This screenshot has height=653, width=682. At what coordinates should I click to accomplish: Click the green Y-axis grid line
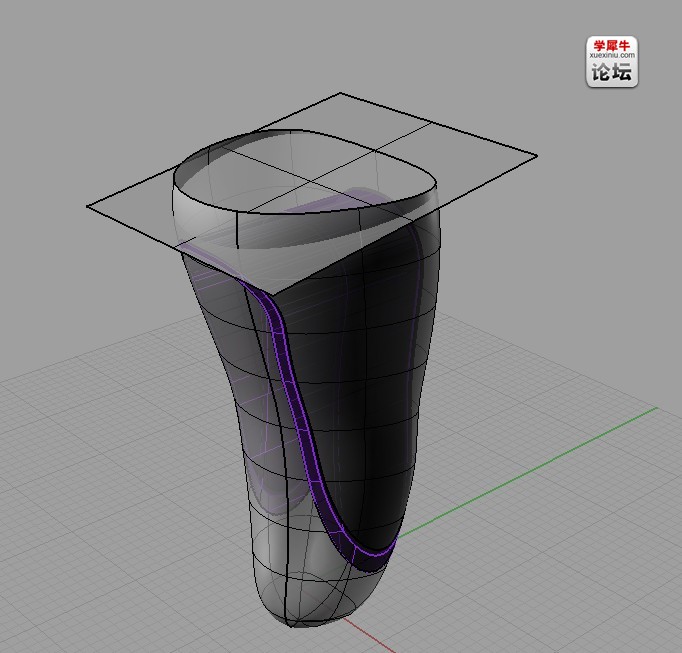click(x=526, y=472)
